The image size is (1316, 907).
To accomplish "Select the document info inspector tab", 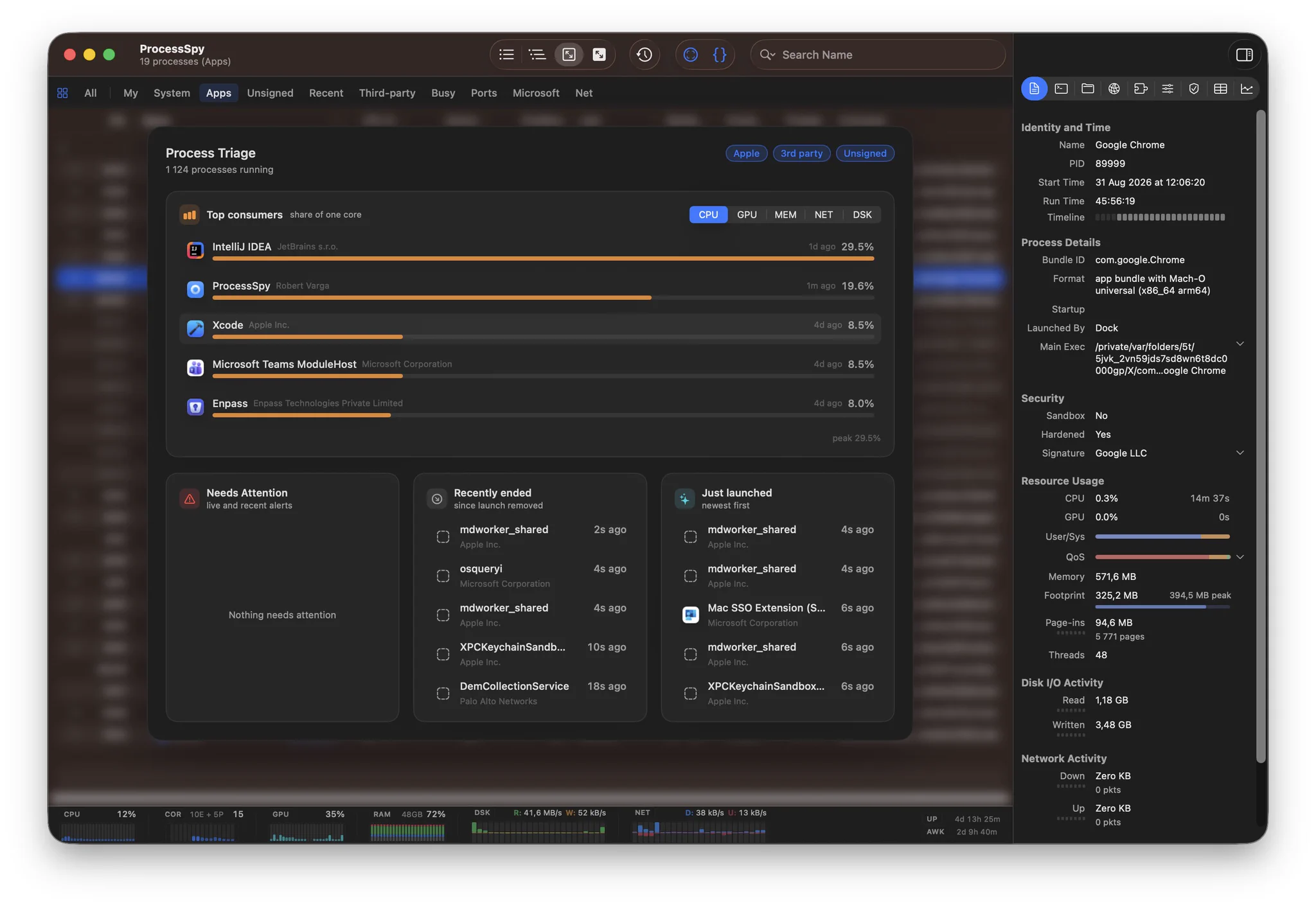I will pyautogui.click(x=1034, y=89).
